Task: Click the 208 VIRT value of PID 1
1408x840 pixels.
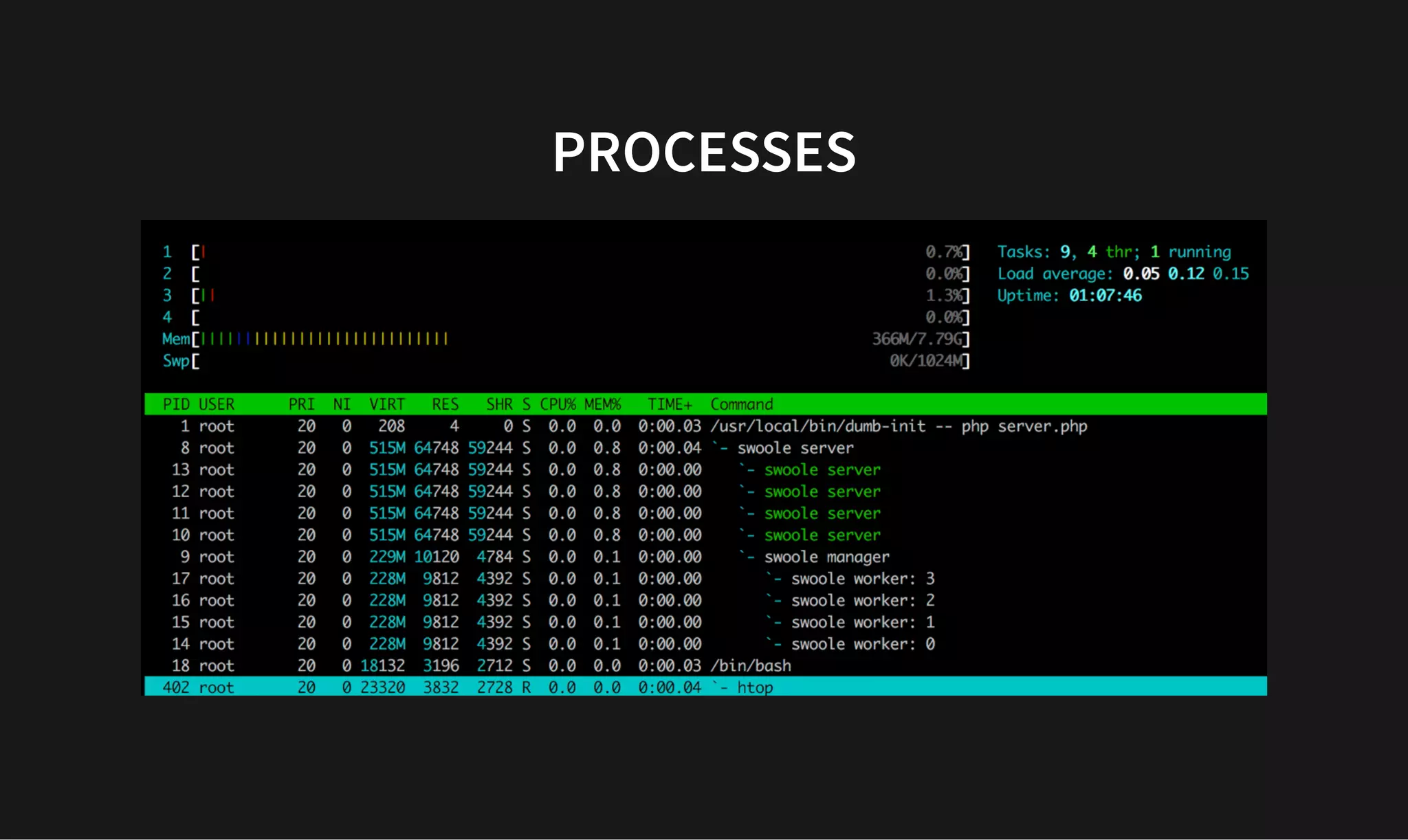Action: coord(391,426)
